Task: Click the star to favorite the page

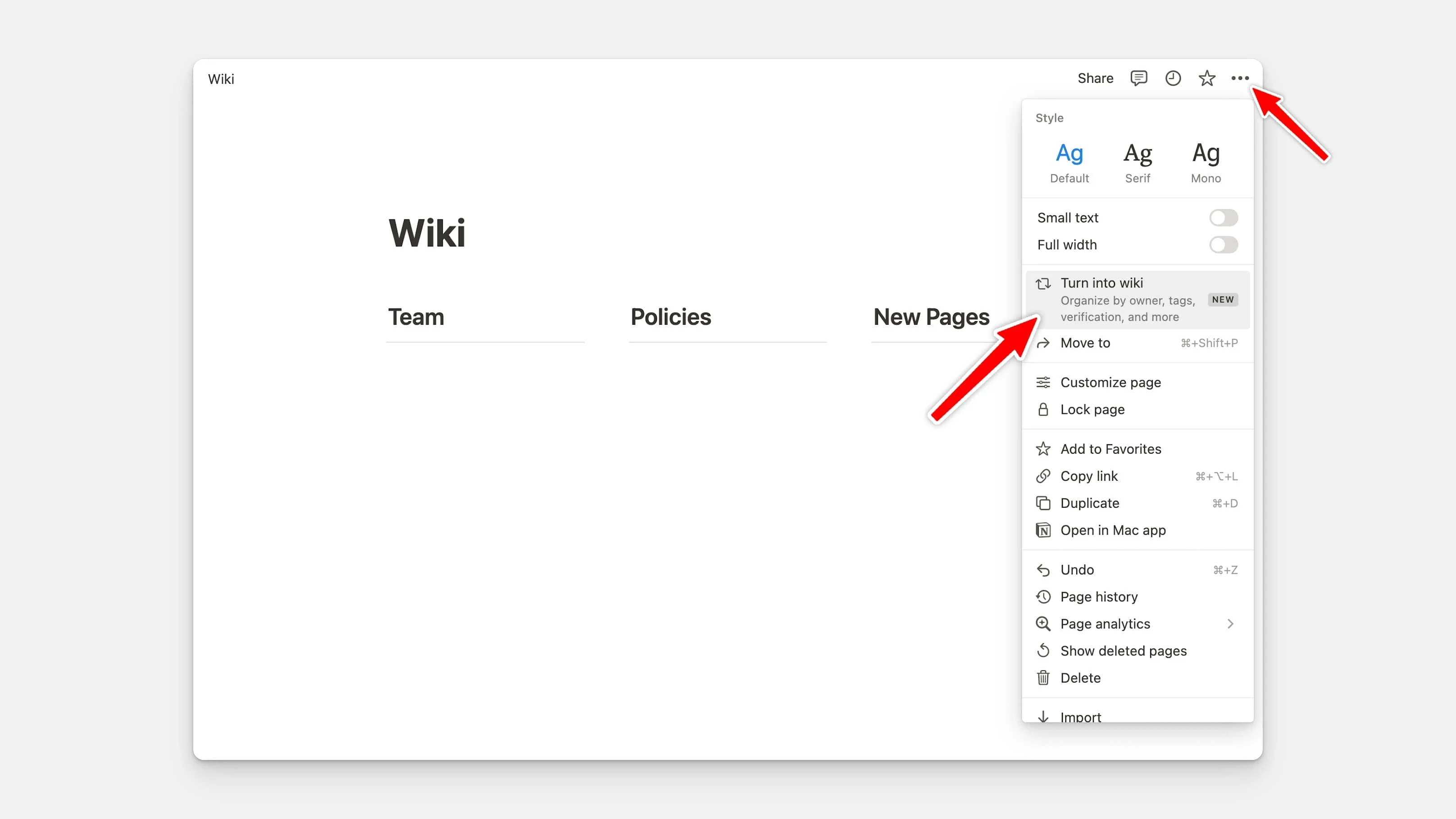Action: click(x=1207, y=78)
